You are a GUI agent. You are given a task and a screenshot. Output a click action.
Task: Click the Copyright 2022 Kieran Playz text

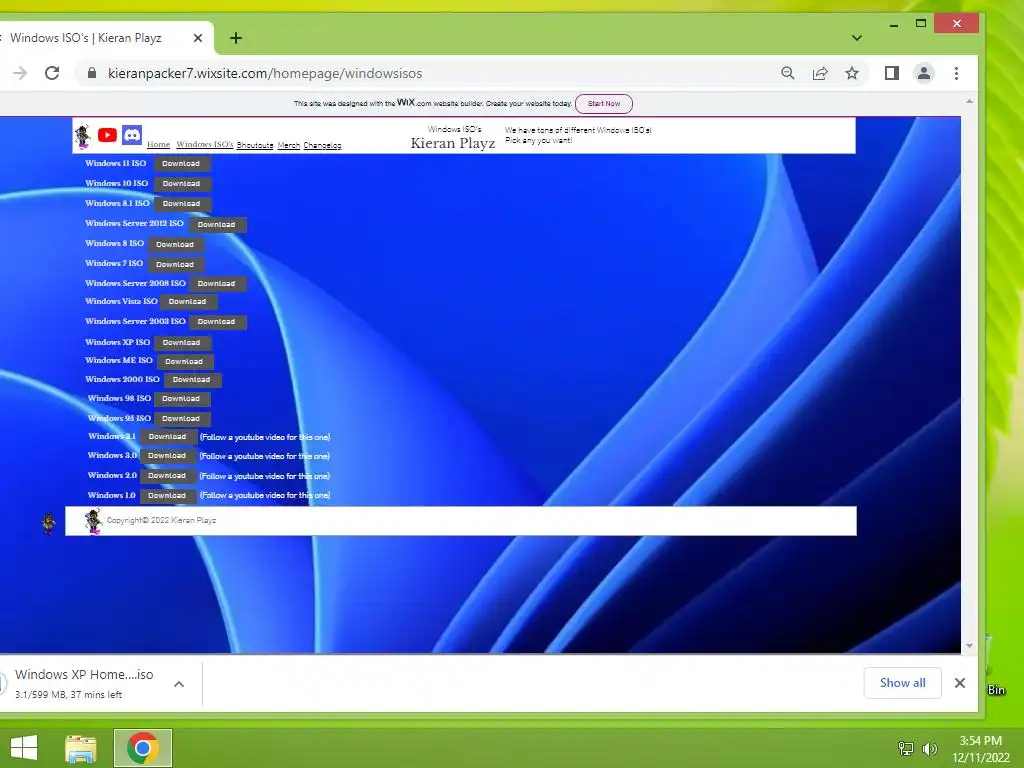(161, 520)
